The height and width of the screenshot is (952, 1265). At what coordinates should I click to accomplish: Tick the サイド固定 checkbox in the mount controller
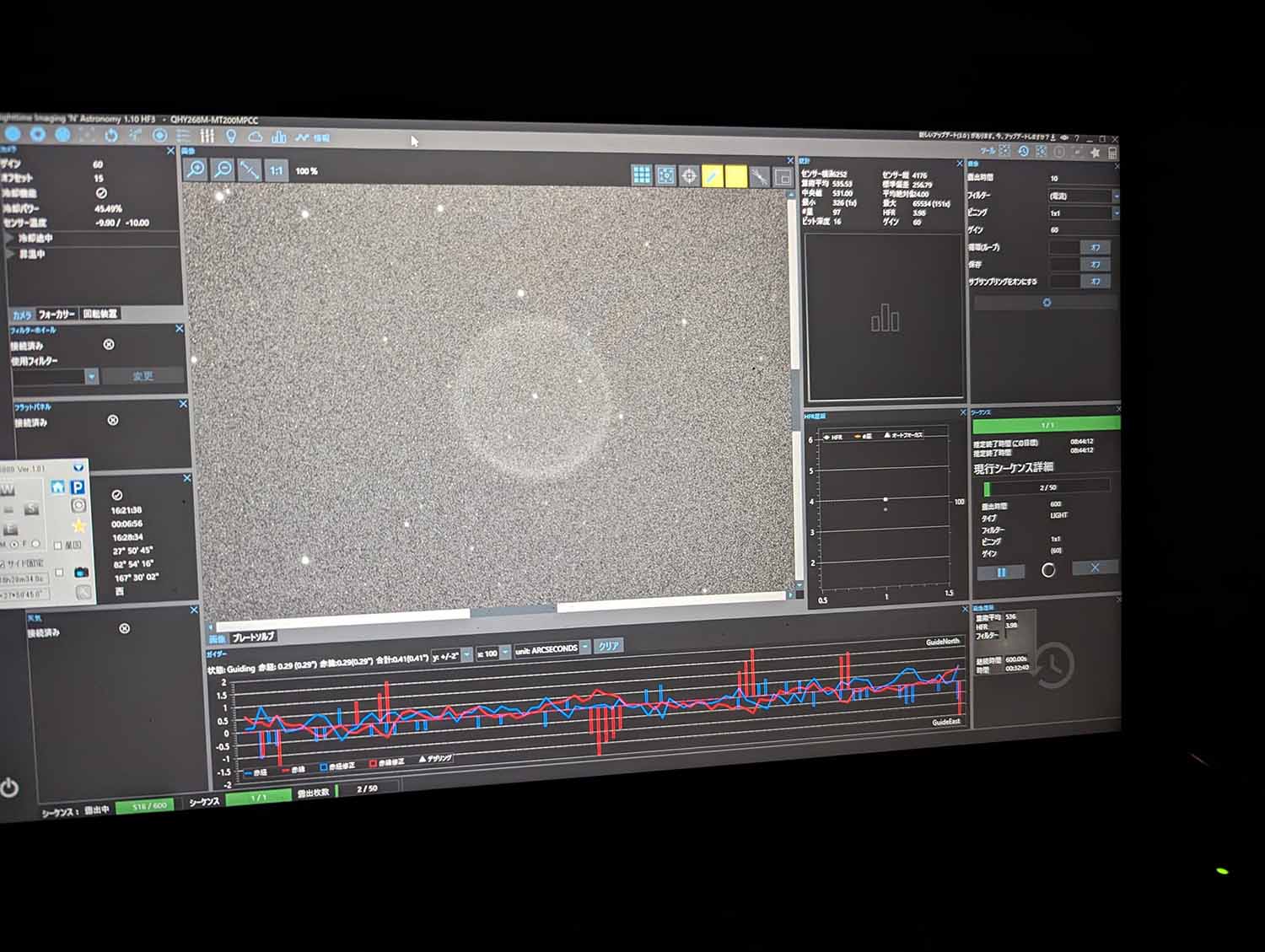pyautogui.click(x=3, y=563)
